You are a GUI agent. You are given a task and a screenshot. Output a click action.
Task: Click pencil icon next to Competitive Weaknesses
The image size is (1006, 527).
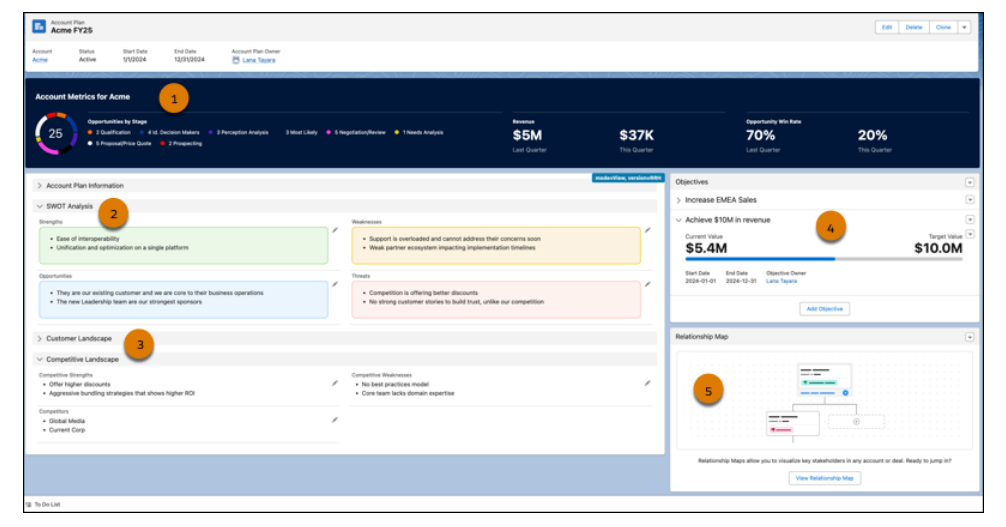(x=648, y=382)
